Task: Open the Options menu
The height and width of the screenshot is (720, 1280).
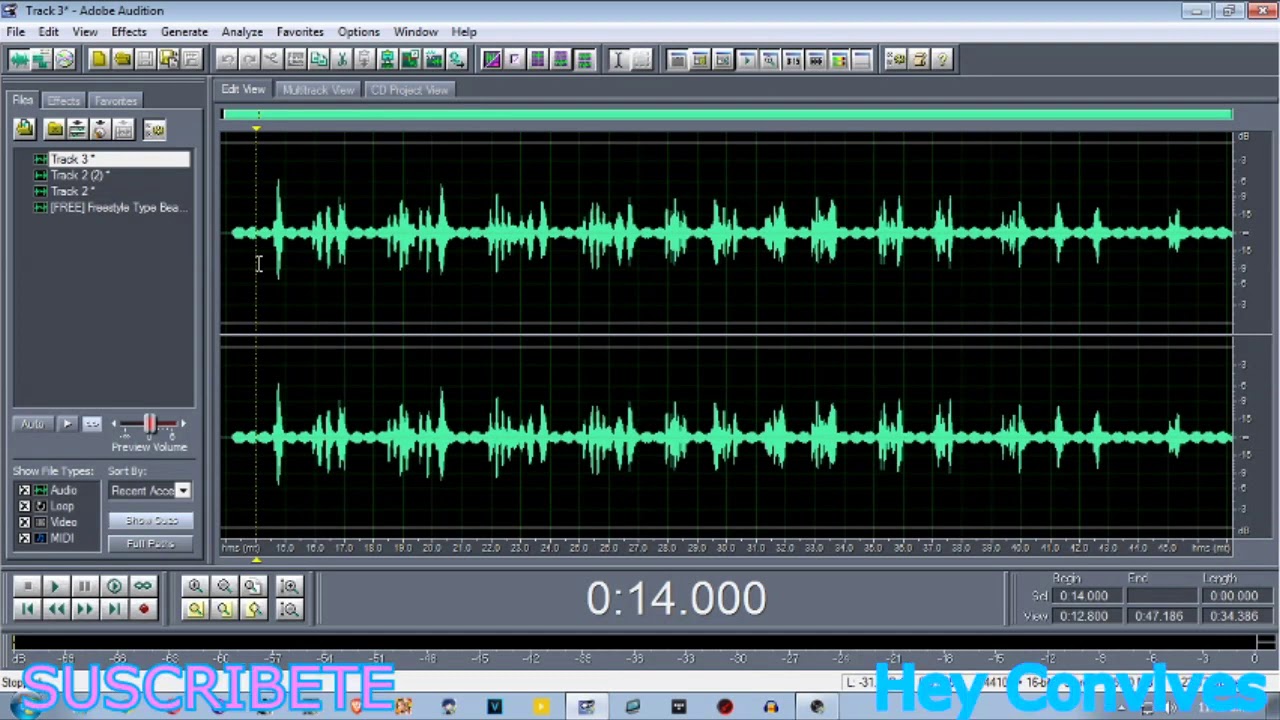Action: click(358, 32)
